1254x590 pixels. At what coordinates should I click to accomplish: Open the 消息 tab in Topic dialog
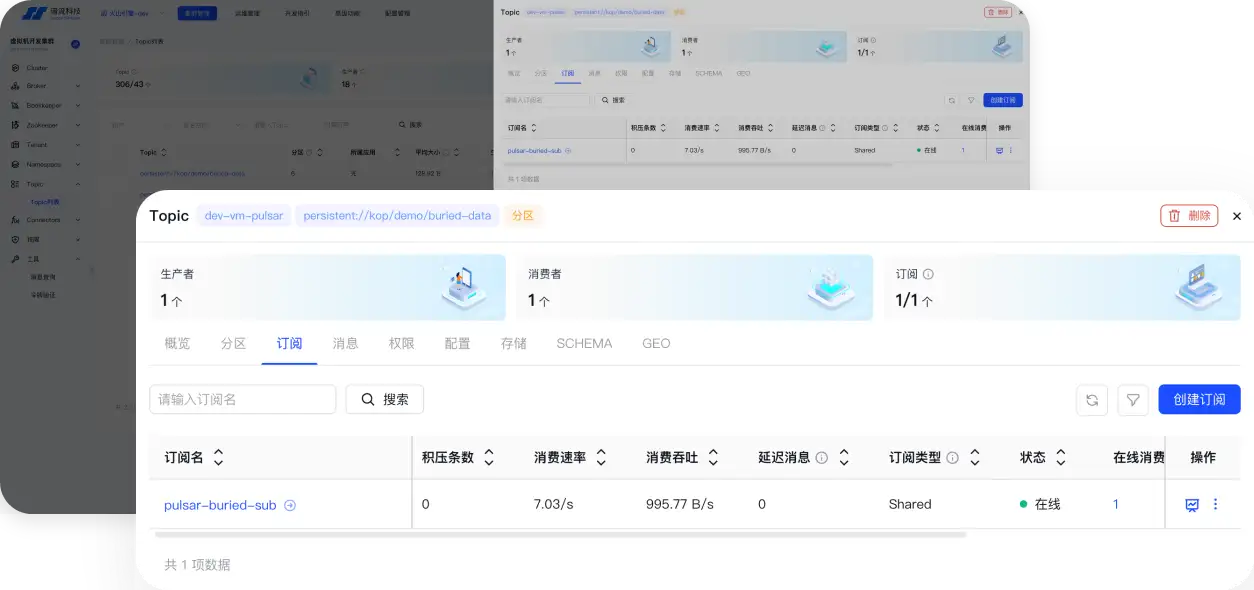345,343
